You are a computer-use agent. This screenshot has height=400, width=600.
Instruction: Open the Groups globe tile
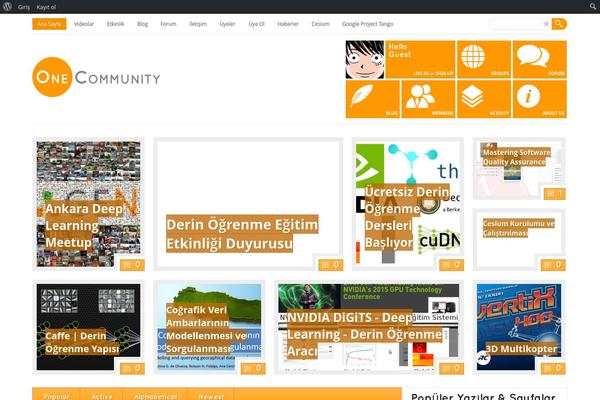484,59
